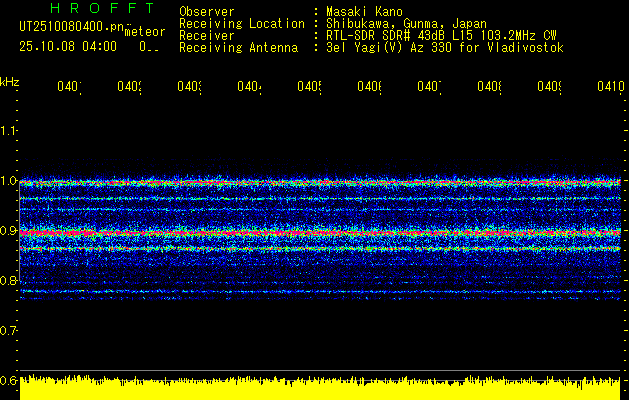
Task: Select the Observer field label
Action: tap(206, 12)
